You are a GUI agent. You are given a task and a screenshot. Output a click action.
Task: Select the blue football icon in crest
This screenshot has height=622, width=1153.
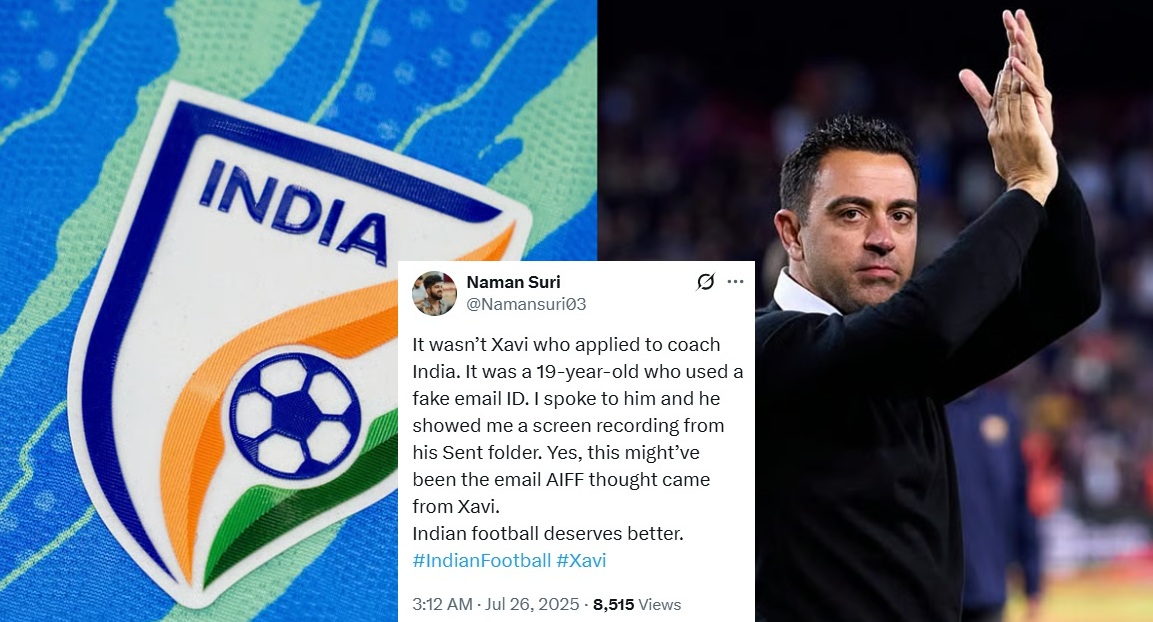point(296,415)
